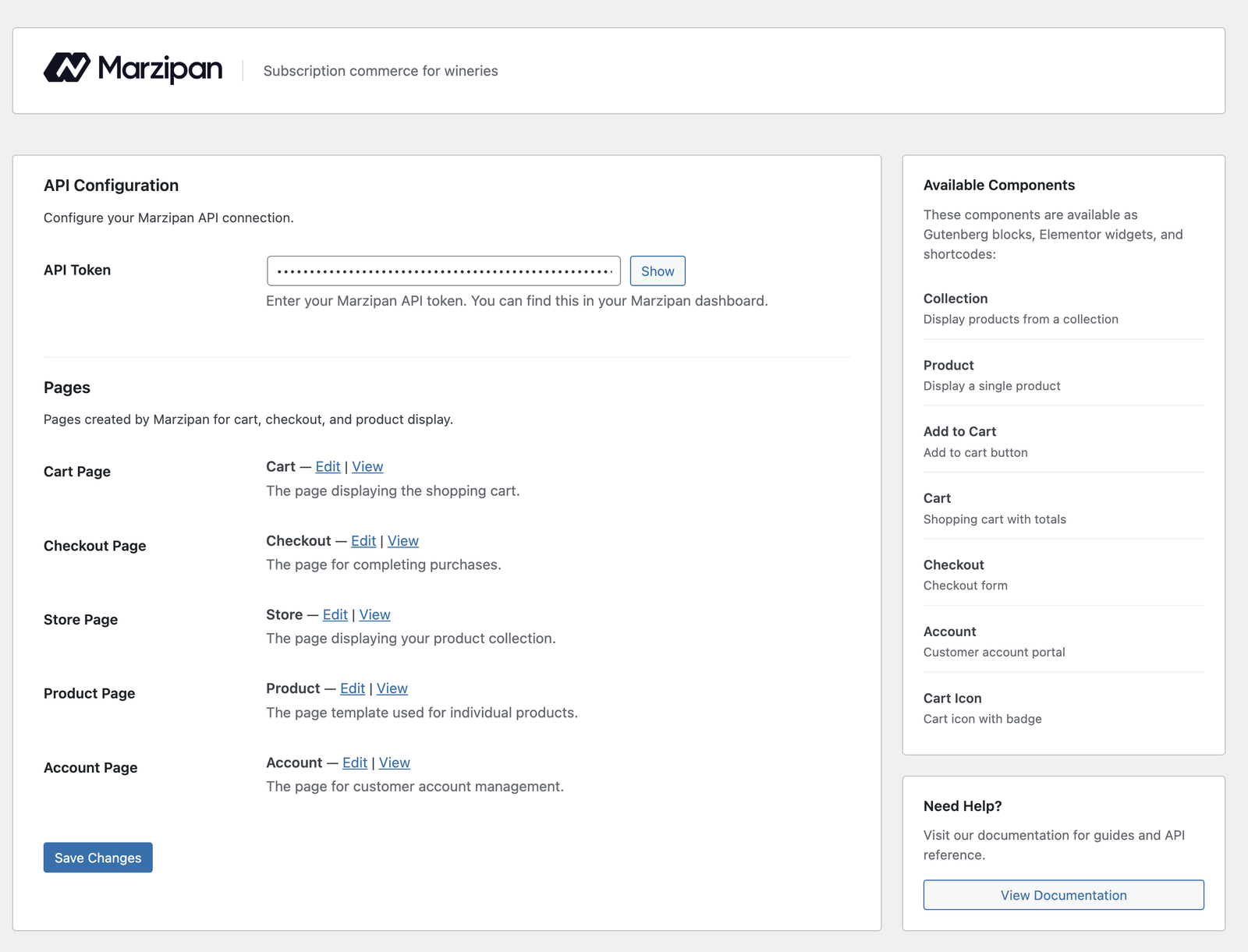1248x952 pixels.
Task: Edit the Product page template
Action: tap(352, 688)
